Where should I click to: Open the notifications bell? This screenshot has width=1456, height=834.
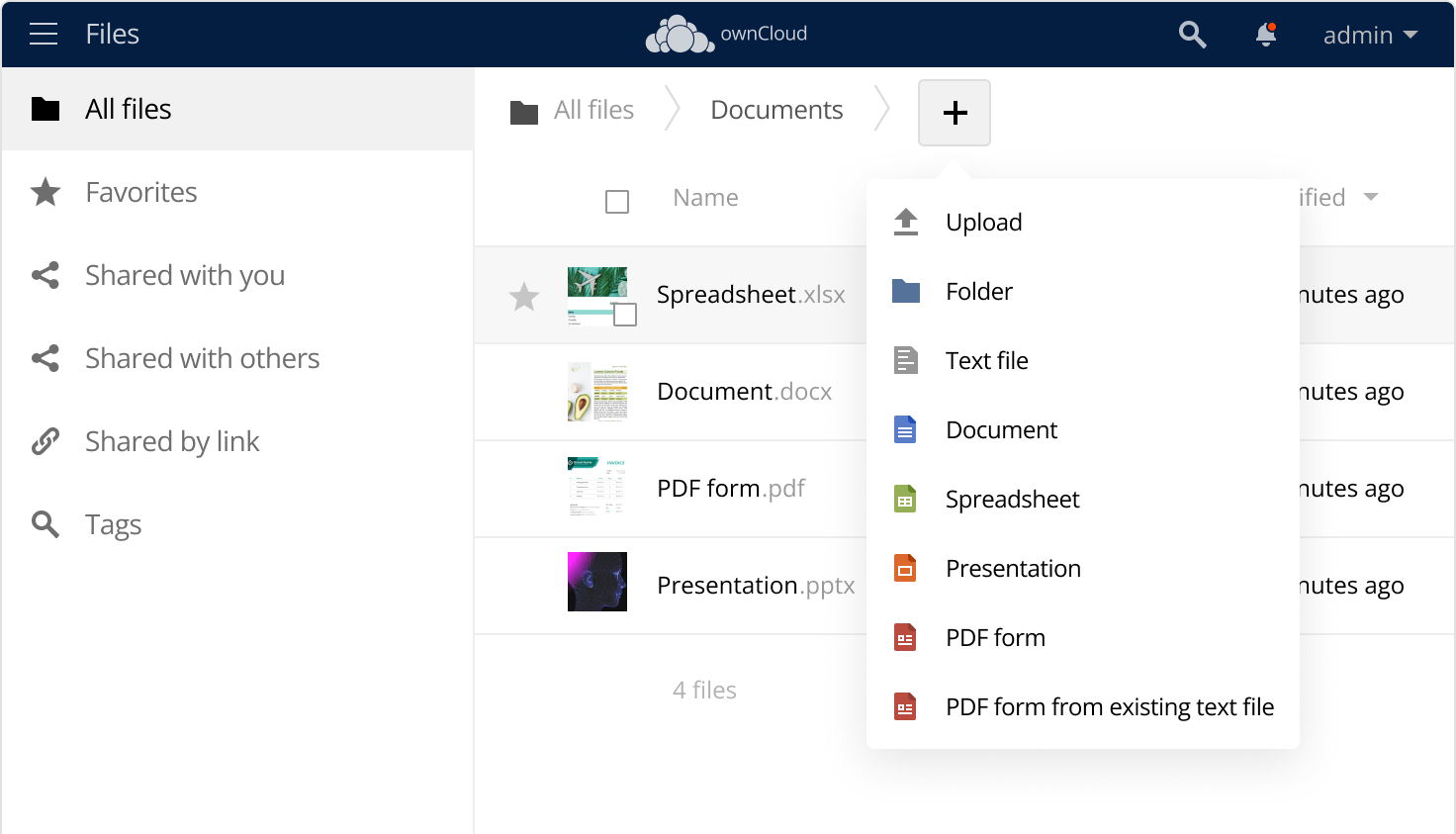(1265, 35)
